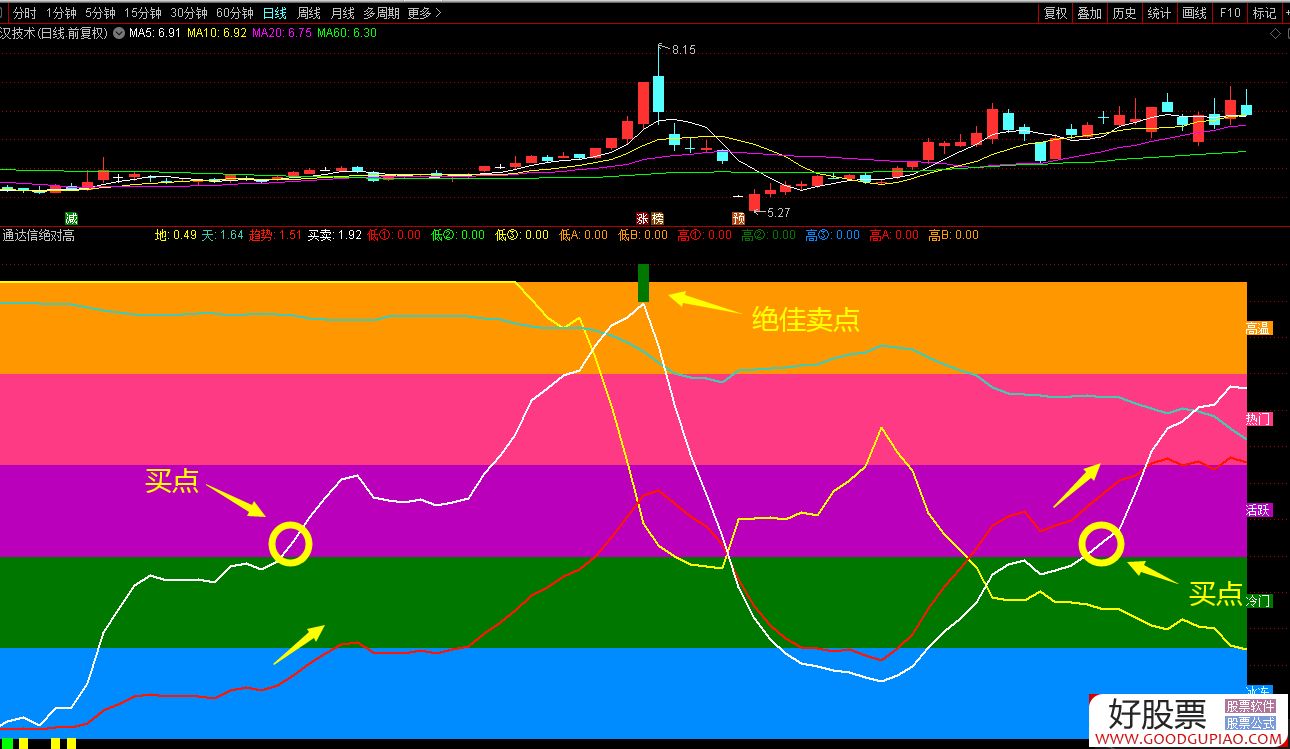
Task: Expand the 更多 periods menu
Action: click(424, 13)
